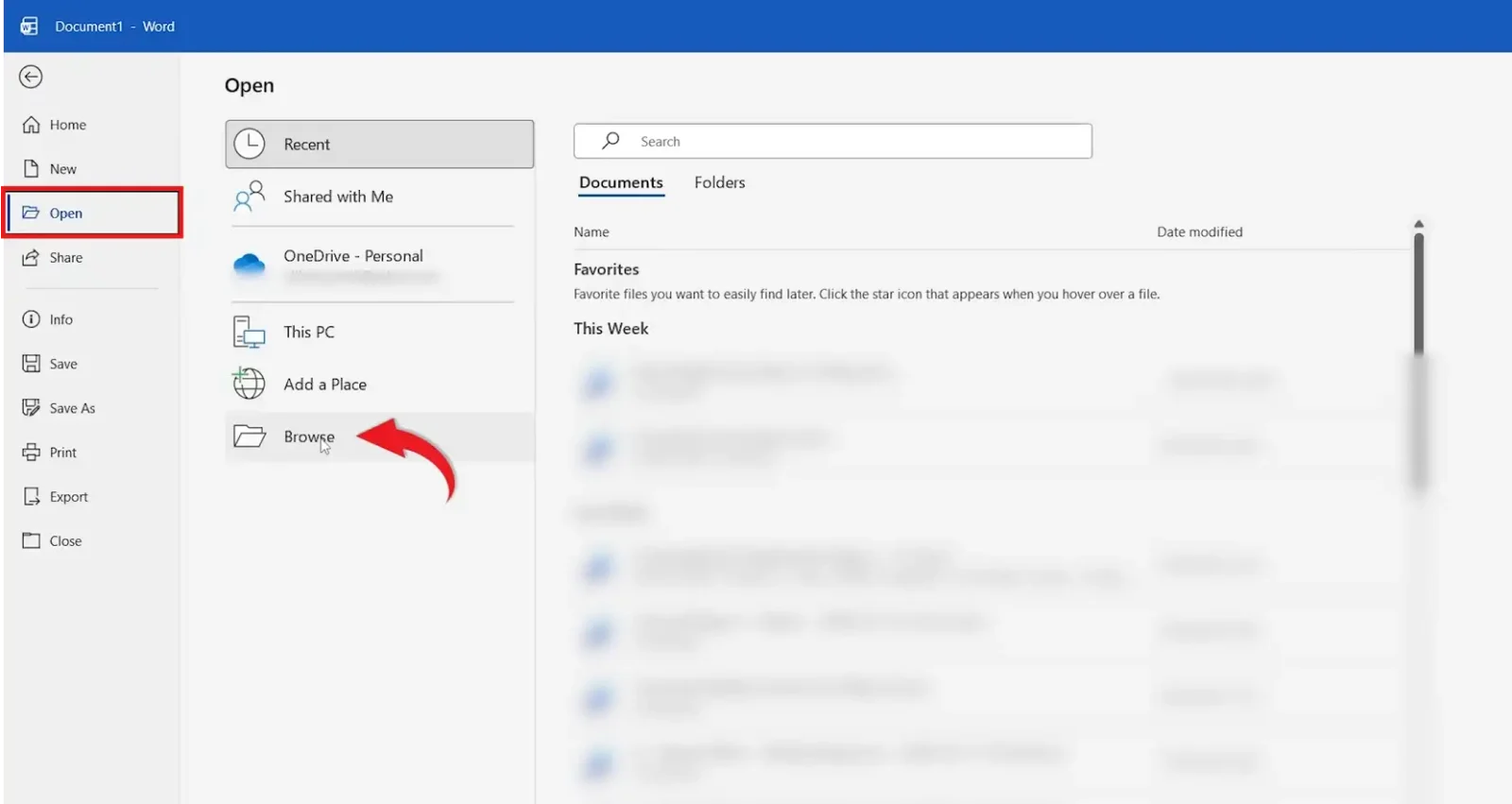
Task: Click the OneDrive cloud icon
Action: coord(249,265)
